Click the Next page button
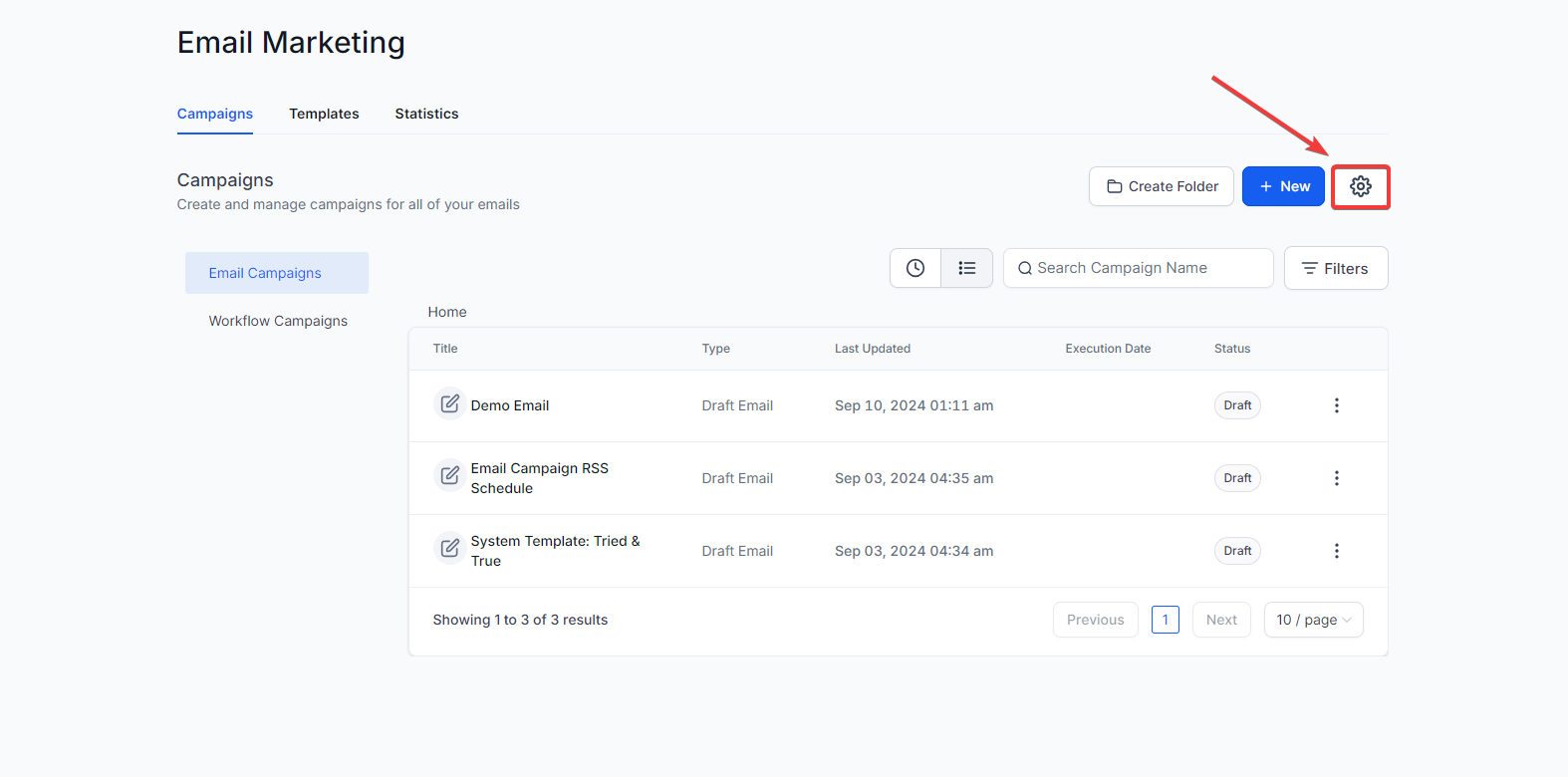 tap(1221, 620)
